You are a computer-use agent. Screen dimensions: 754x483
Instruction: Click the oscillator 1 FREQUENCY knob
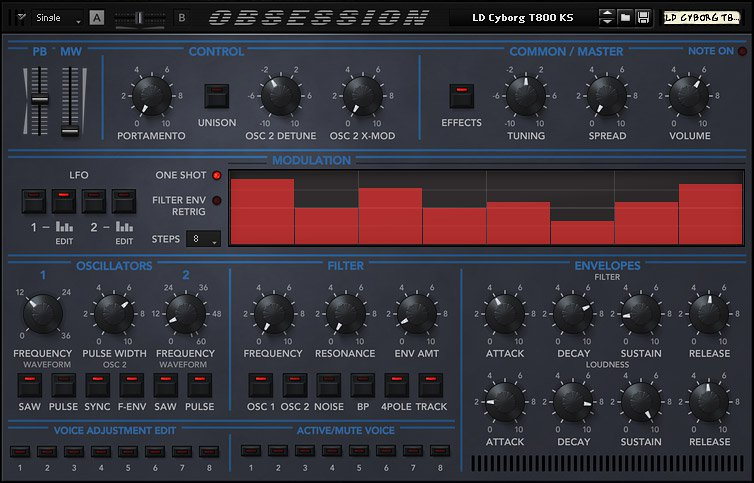click(x=43, y=314)
